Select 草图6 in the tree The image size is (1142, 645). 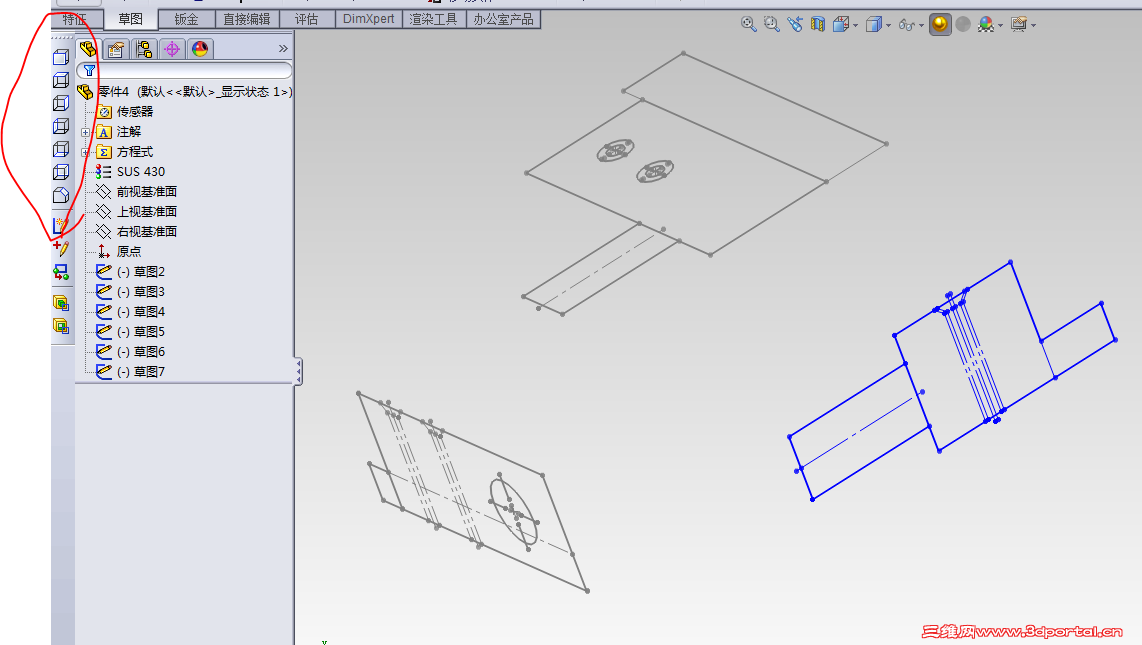(x=141, y=352)
